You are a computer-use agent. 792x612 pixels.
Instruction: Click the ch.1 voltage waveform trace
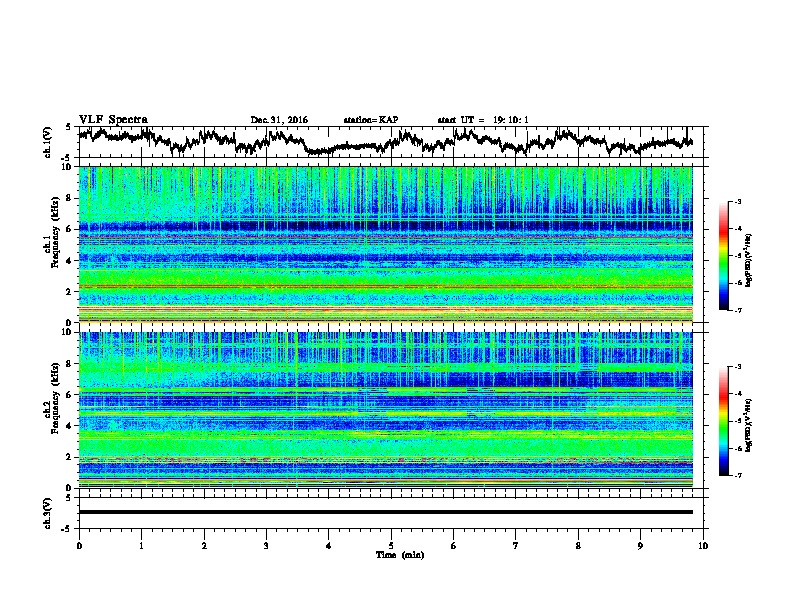point(385,141)
